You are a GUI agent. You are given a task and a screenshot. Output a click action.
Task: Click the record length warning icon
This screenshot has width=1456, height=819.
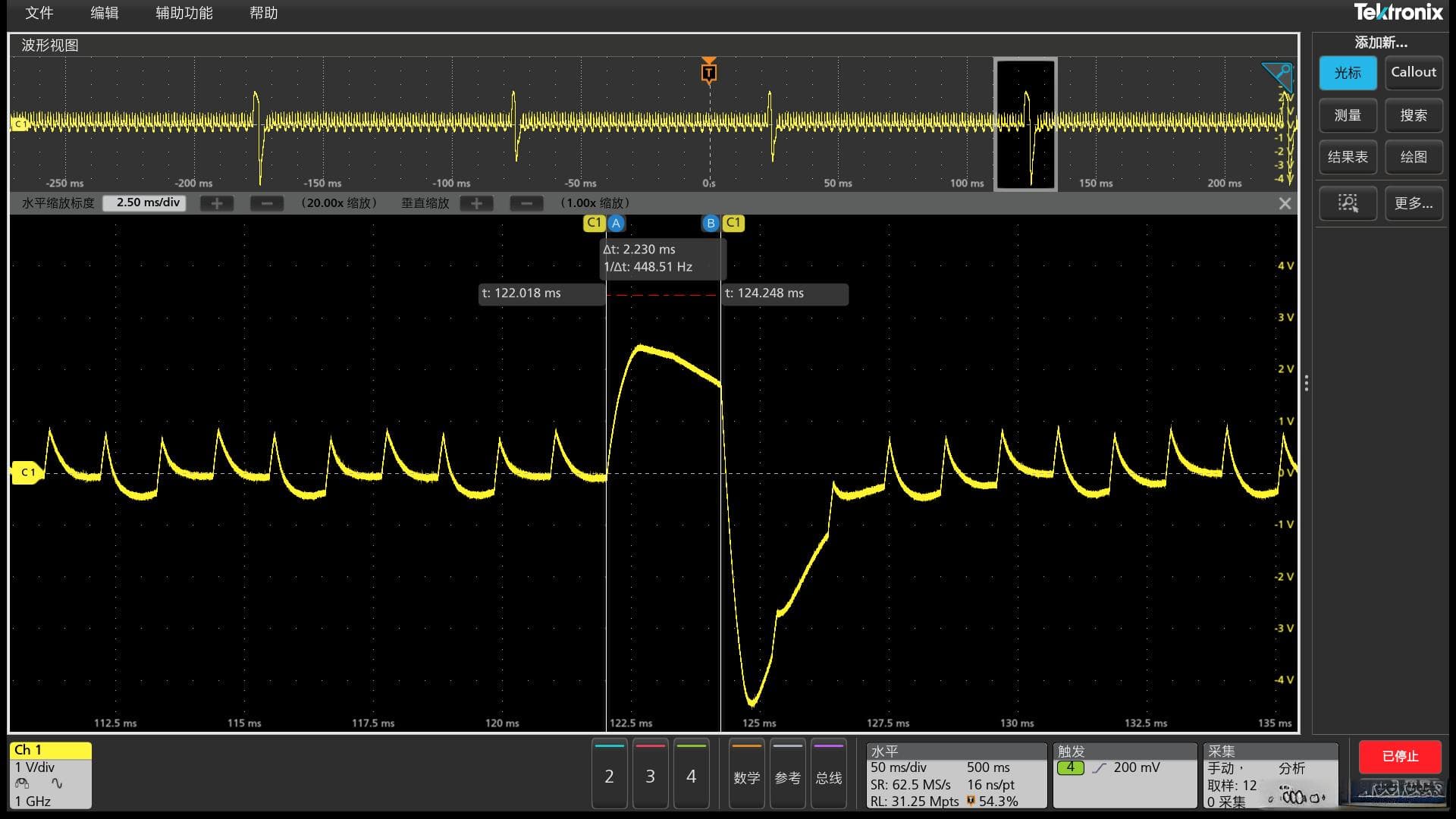click(970, 801)
